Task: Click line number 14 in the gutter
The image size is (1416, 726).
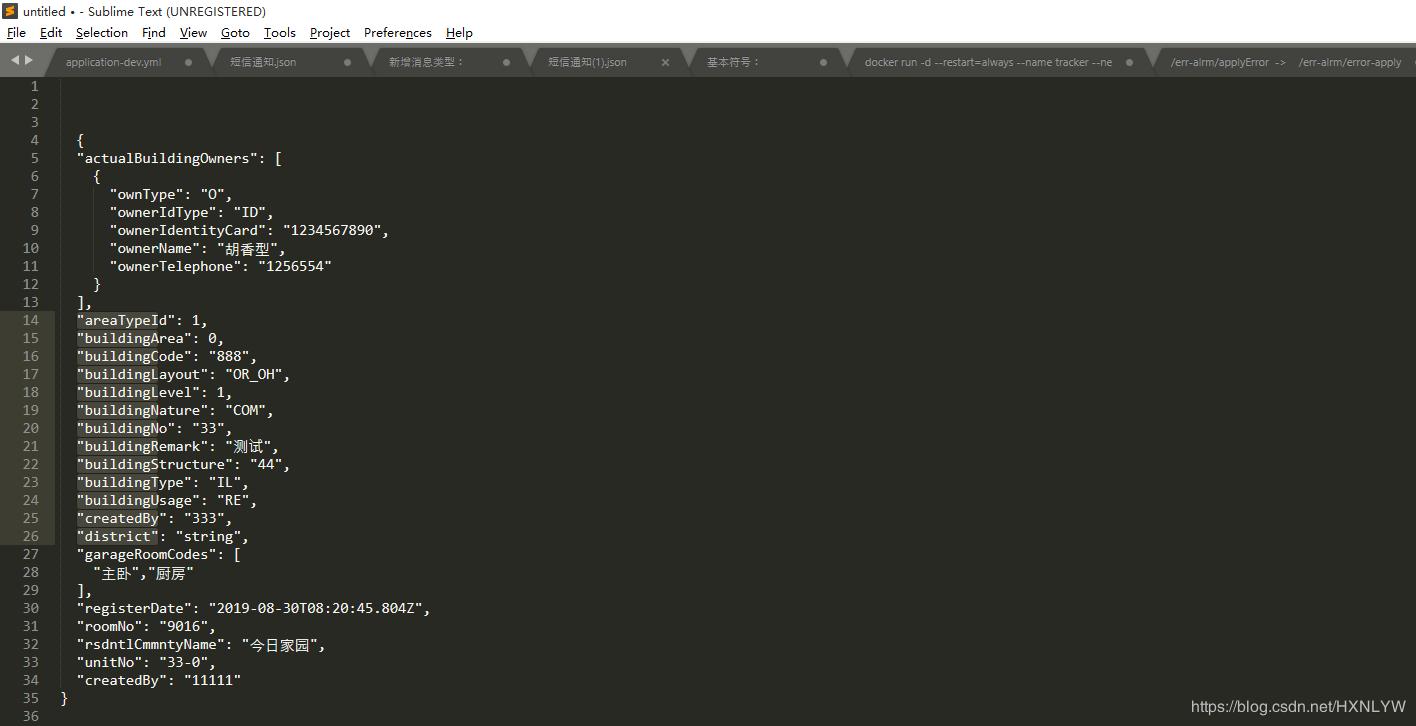Action: tap(30, 320)
